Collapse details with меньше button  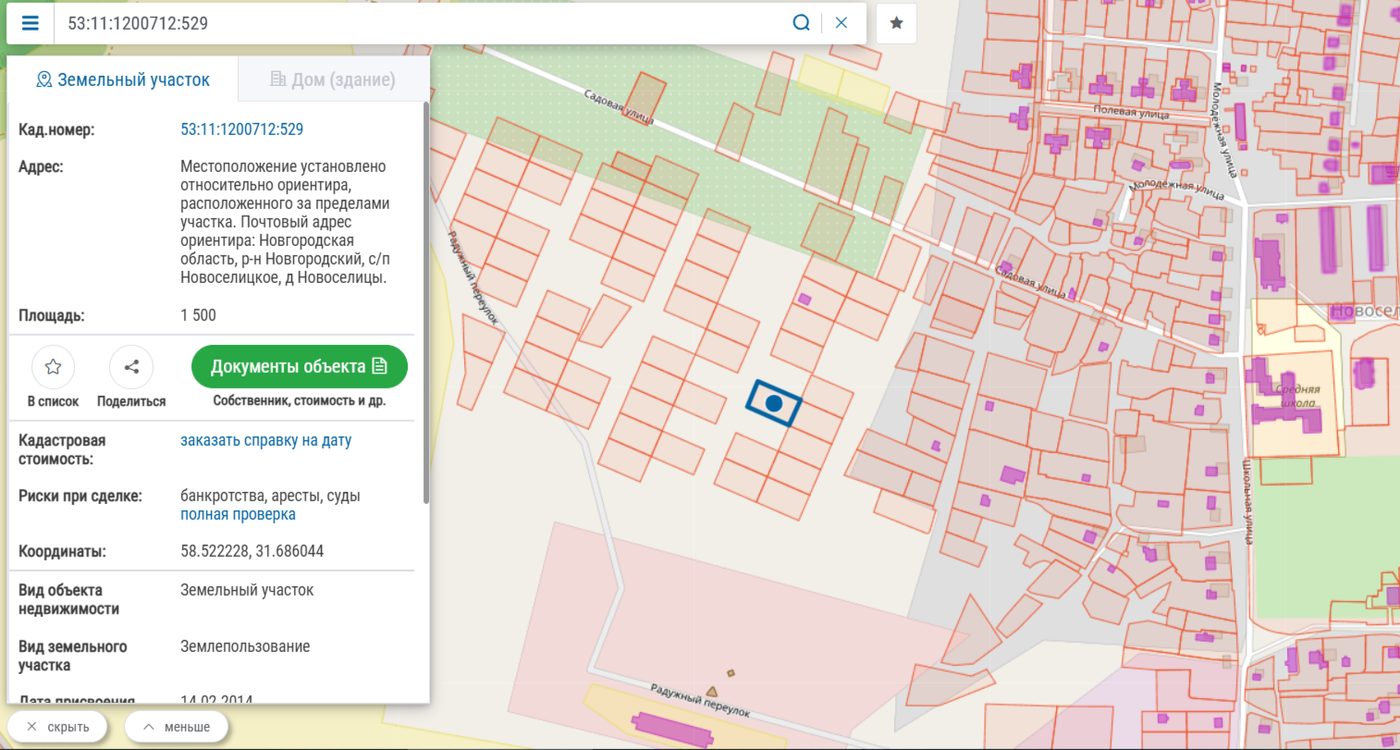[177, 727]
